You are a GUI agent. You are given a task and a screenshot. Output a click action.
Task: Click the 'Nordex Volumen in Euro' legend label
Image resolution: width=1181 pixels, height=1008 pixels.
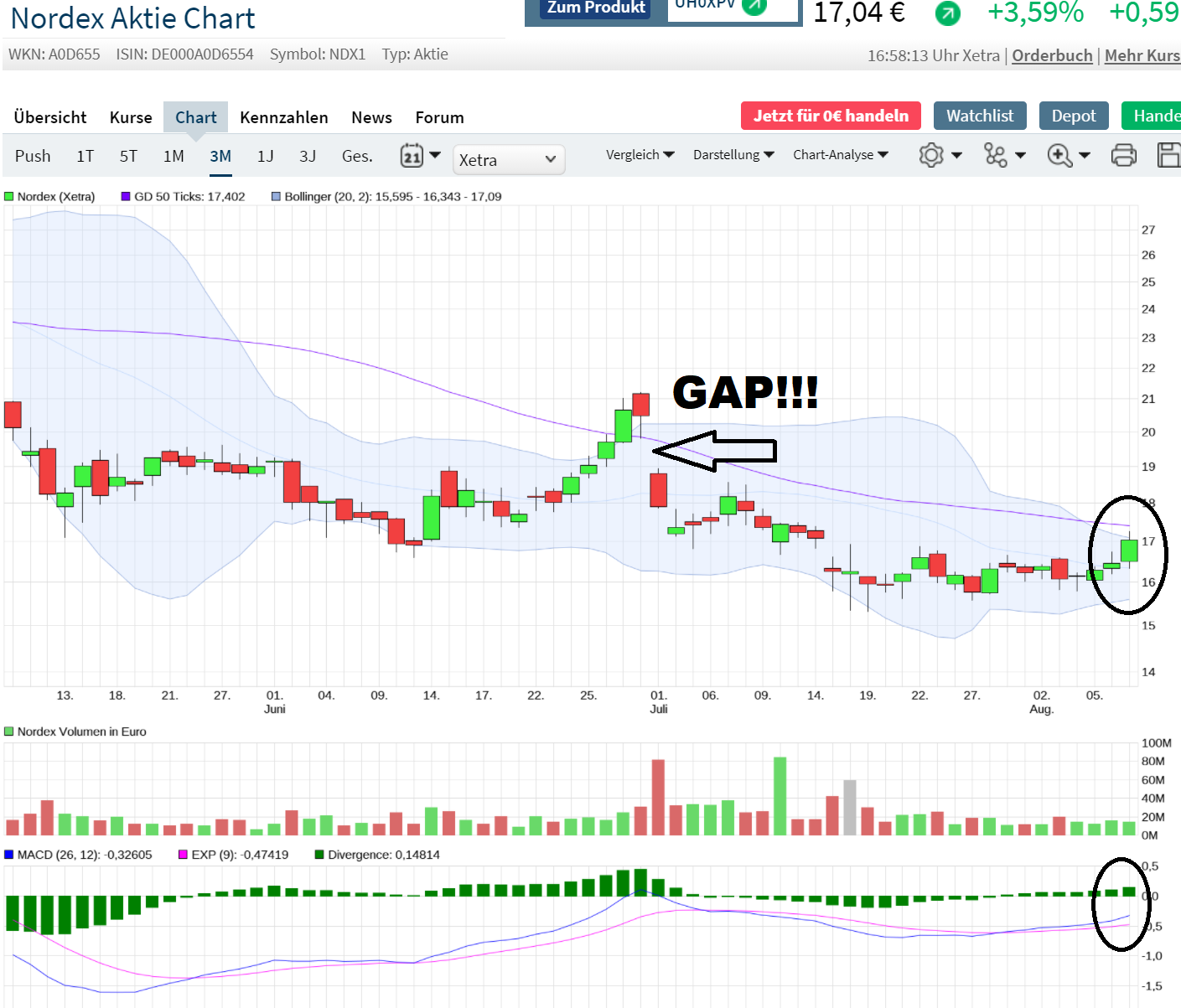coord(82,731)
